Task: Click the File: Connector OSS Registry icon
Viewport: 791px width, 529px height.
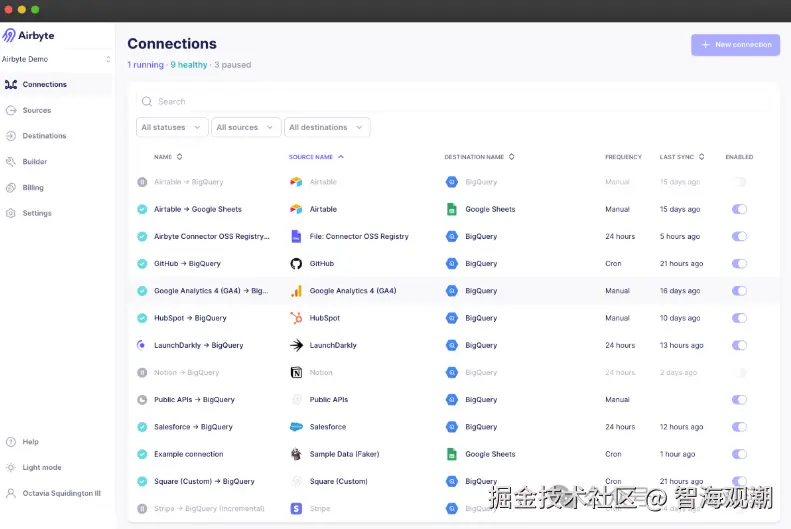Action: pyautogui.click(x=296, y=236)
